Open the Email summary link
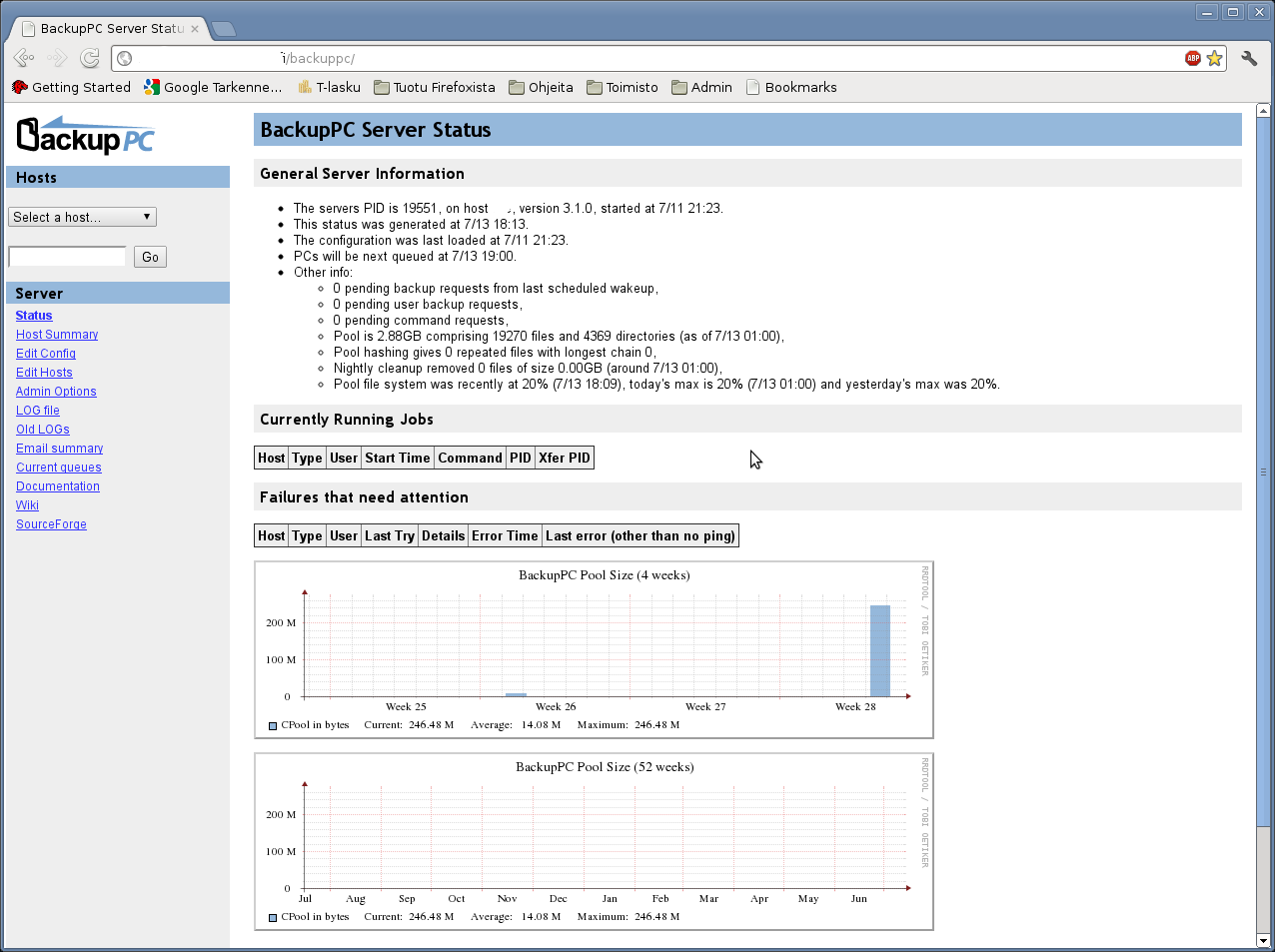The height and width of the screenshot is (952, 1275). [x=60, y=449]
